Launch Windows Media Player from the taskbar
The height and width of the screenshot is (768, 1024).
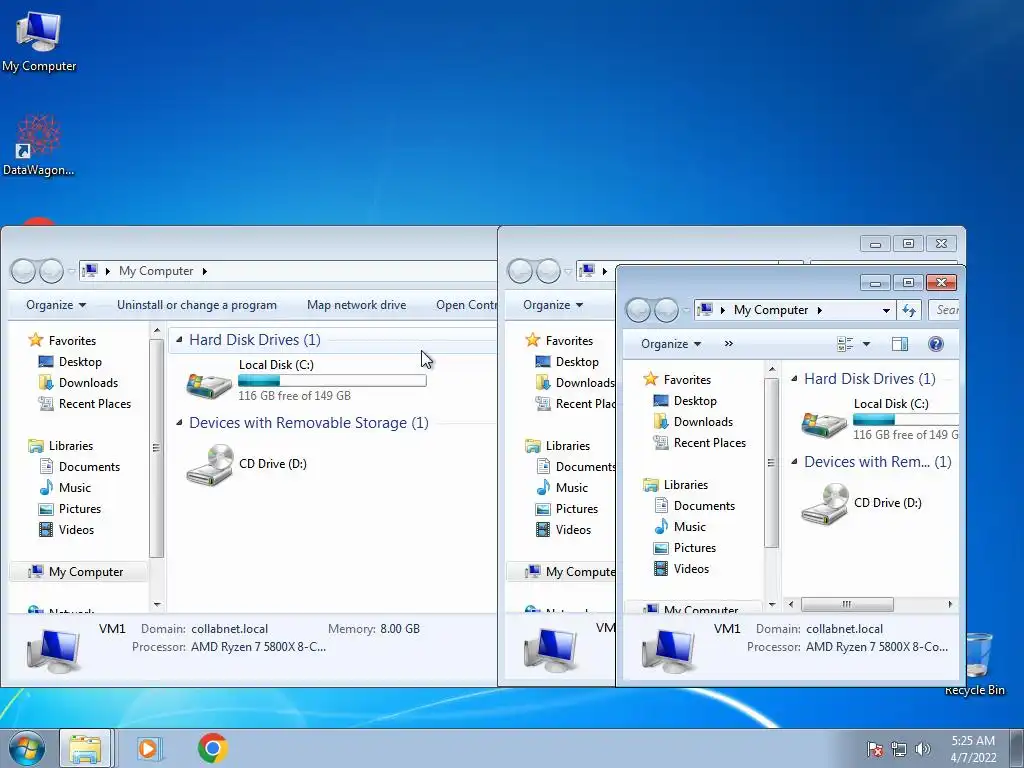(148, 748)
